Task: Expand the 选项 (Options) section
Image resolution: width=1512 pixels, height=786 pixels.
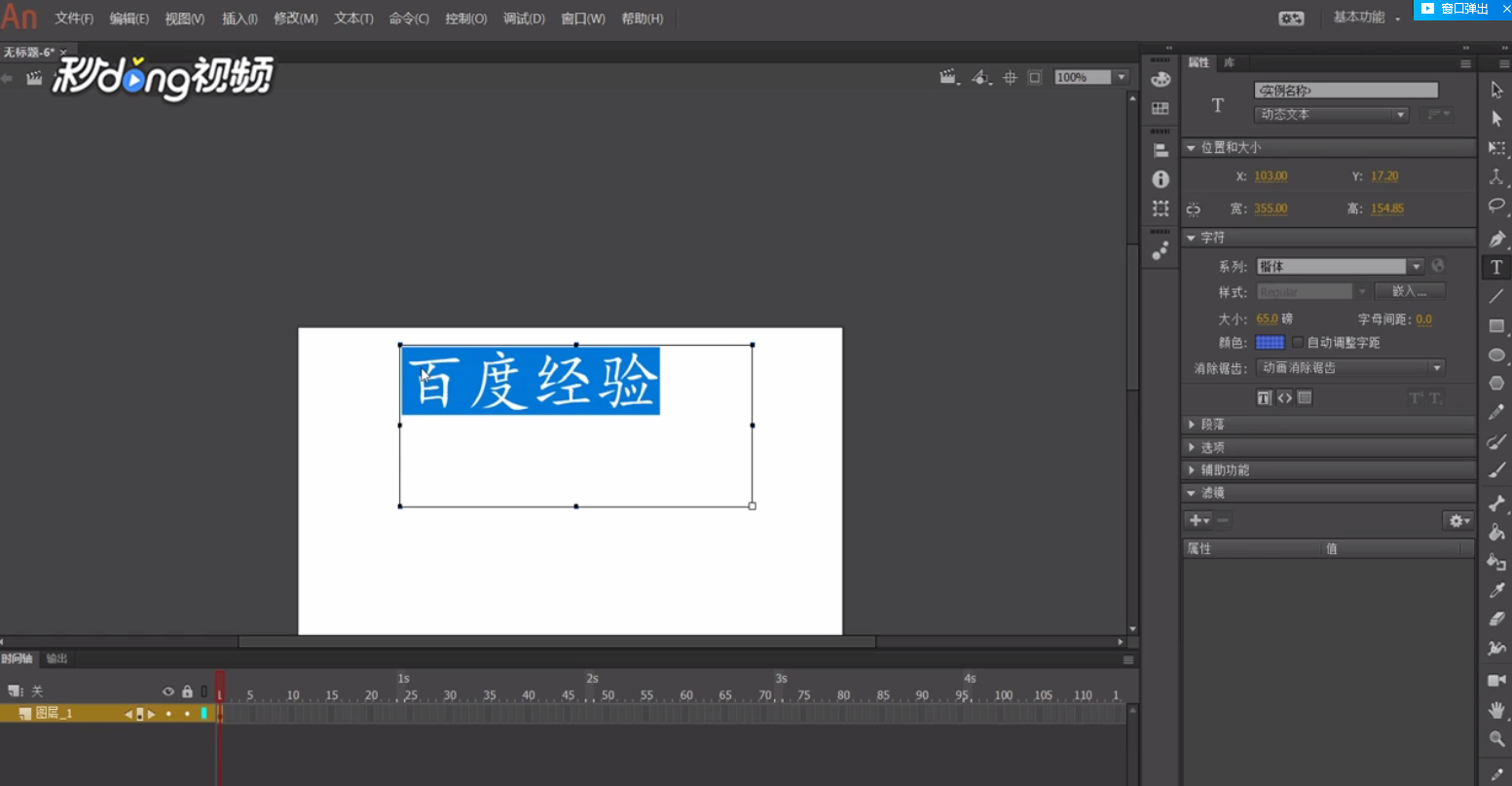Action: (1328, 448)
